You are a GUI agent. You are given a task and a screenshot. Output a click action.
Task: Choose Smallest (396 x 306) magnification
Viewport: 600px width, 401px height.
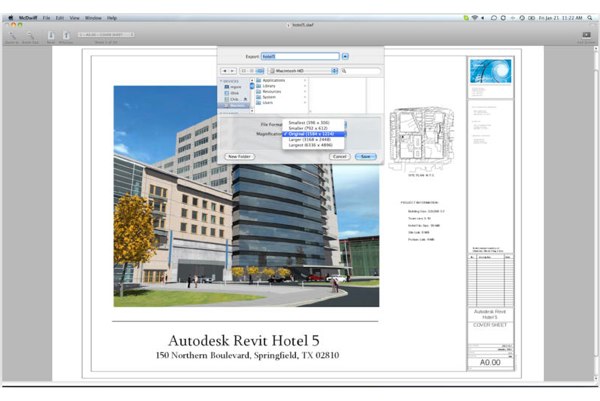point(313,122)
